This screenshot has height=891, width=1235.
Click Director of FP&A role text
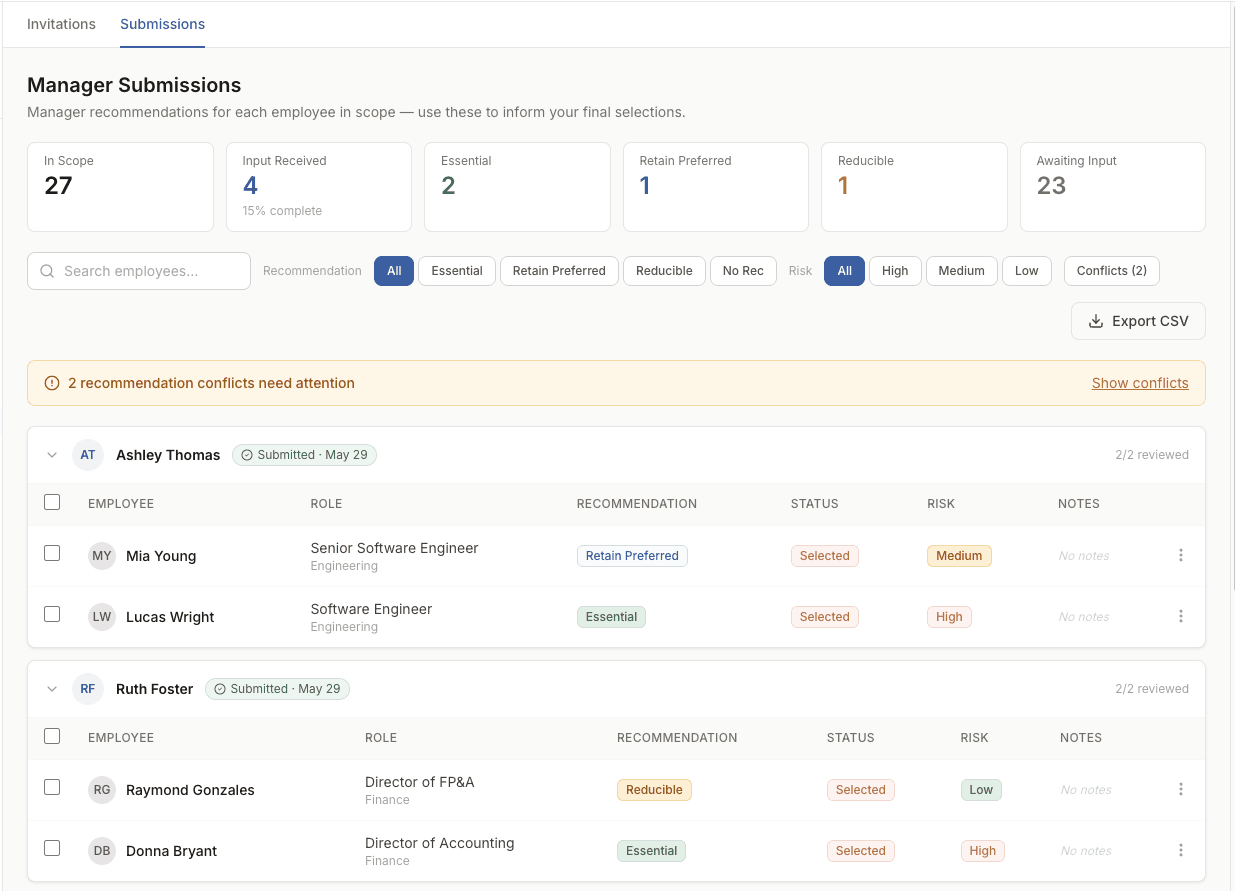click(x=420, y=782)
